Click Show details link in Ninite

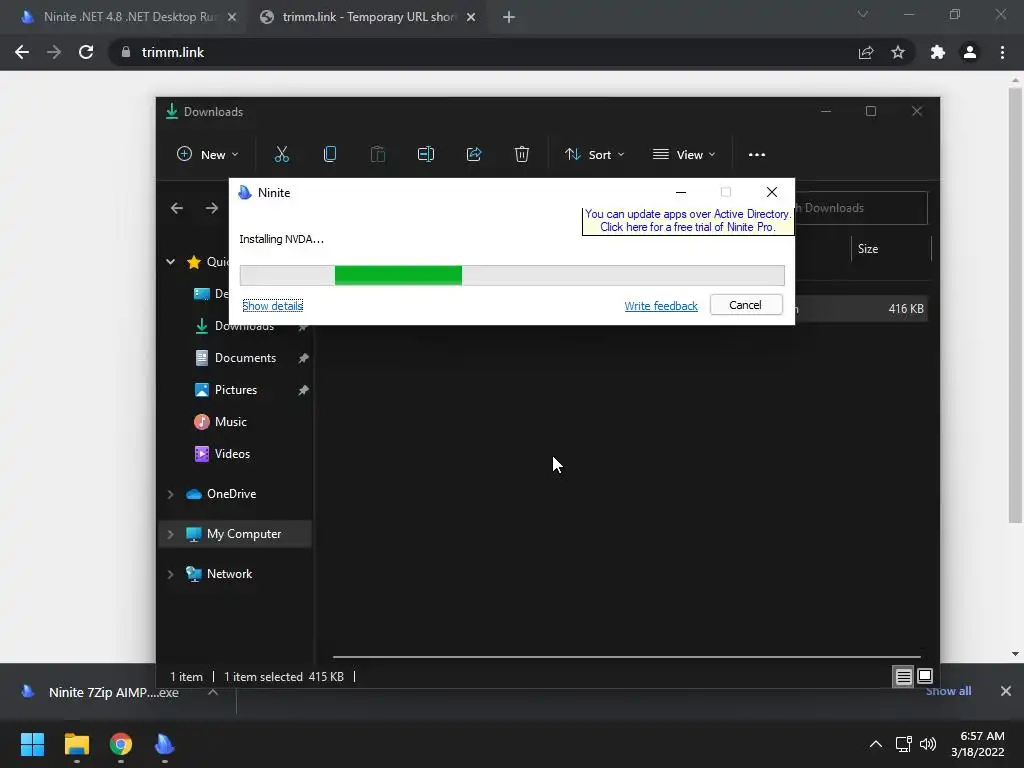(x=272, y=306)
